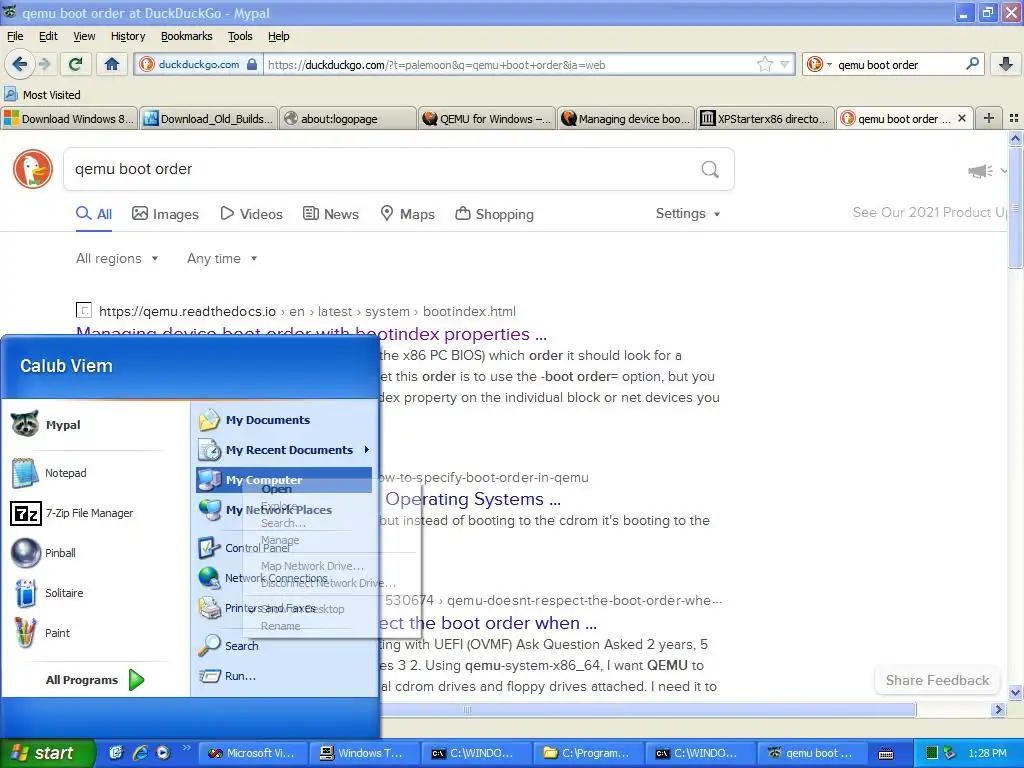Image resolution: width=1024 pixels, height=768 pixels.
Task: Switch to QEMU for Windows tab
Action: tap(487, 118)
